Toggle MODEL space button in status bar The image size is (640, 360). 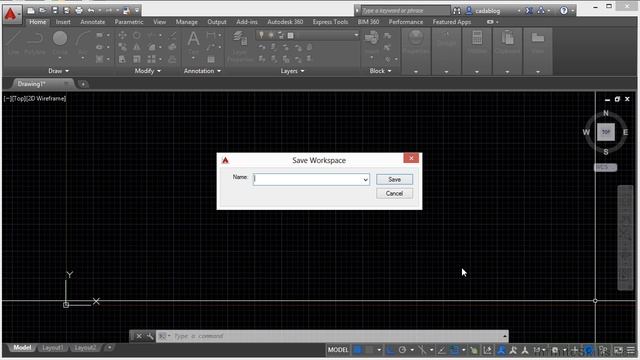[338, 350]
